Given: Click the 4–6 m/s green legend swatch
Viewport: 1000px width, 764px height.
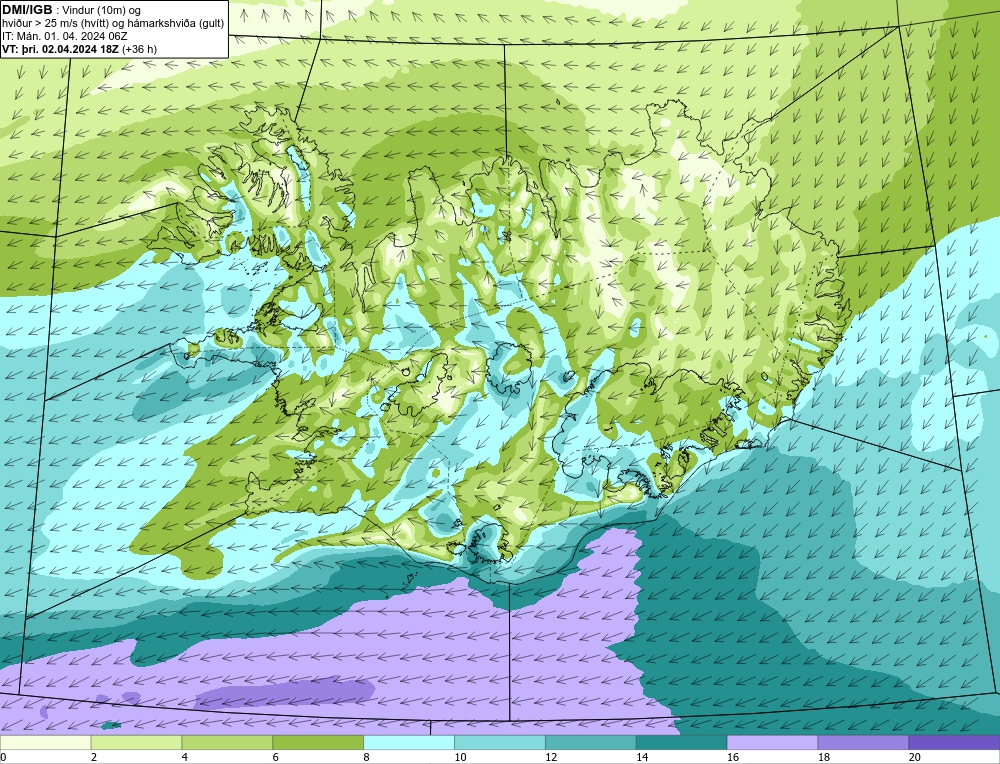Looking at the screenshot, I should [x=227, y=742].
